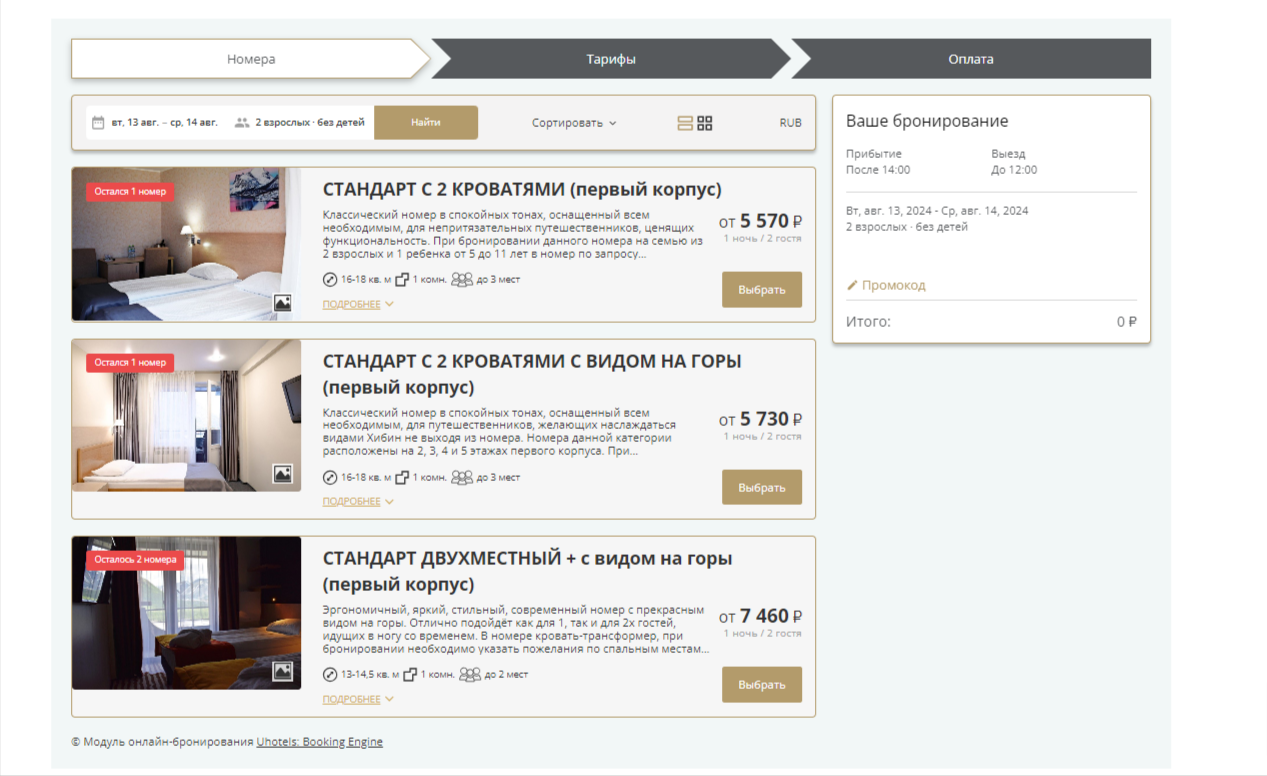Open the Uhotels: Booking Engine link
Screen dimensions: 1267x776
[x=319, y=742]
